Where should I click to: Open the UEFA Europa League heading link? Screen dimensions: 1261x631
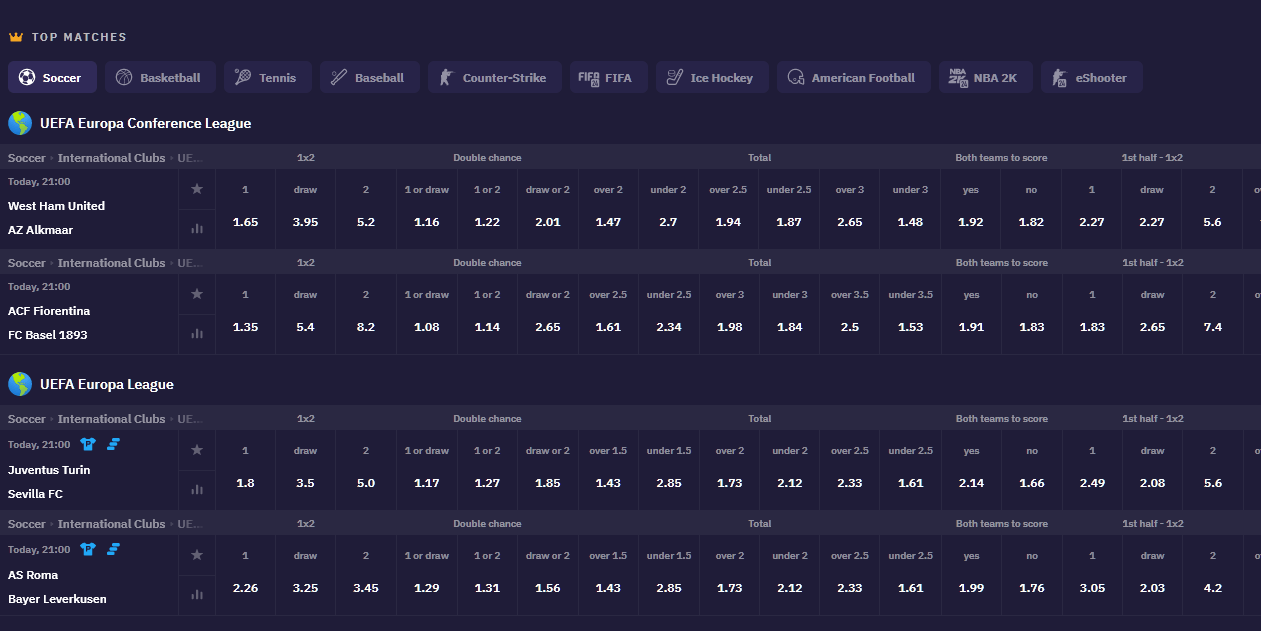coord(107,384)
